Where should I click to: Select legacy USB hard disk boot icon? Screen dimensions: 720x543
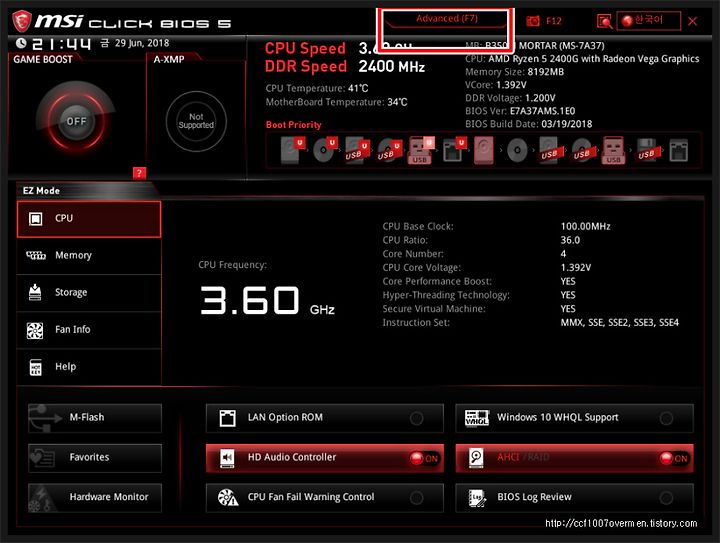[549, 150]
